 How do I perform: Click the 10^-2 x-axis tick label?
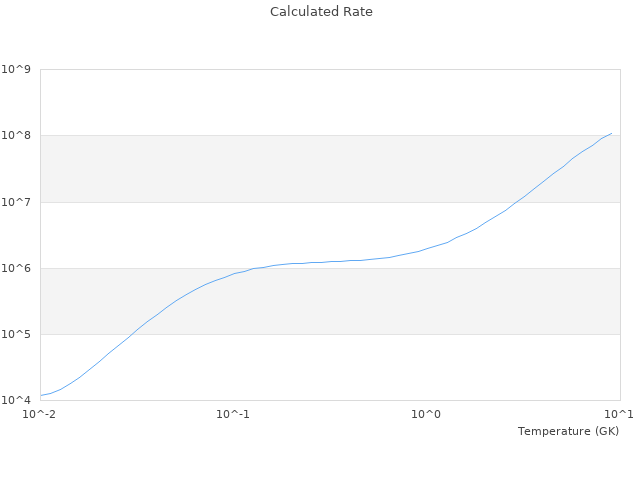(40, 414)
